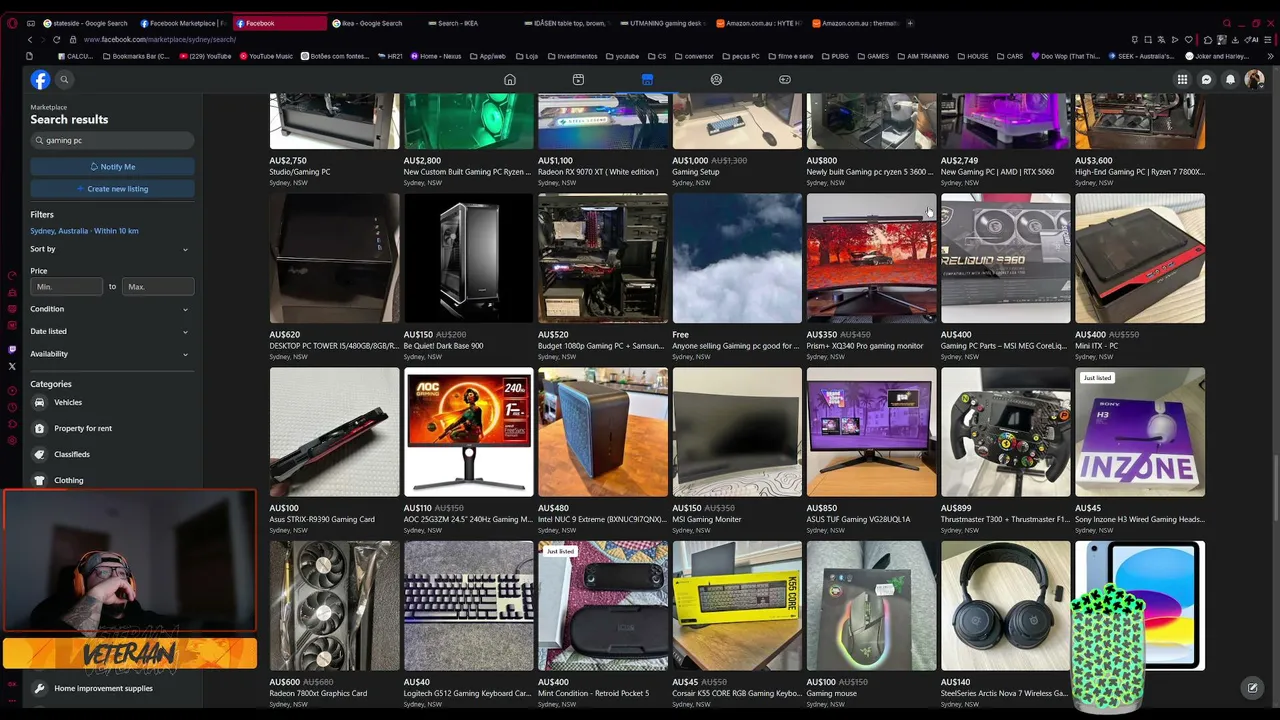Click the Clothing shirt icon
Image resolution: width=1280 pixels, height=720 pixels.
pyautogui.click(x=39, y=480)
